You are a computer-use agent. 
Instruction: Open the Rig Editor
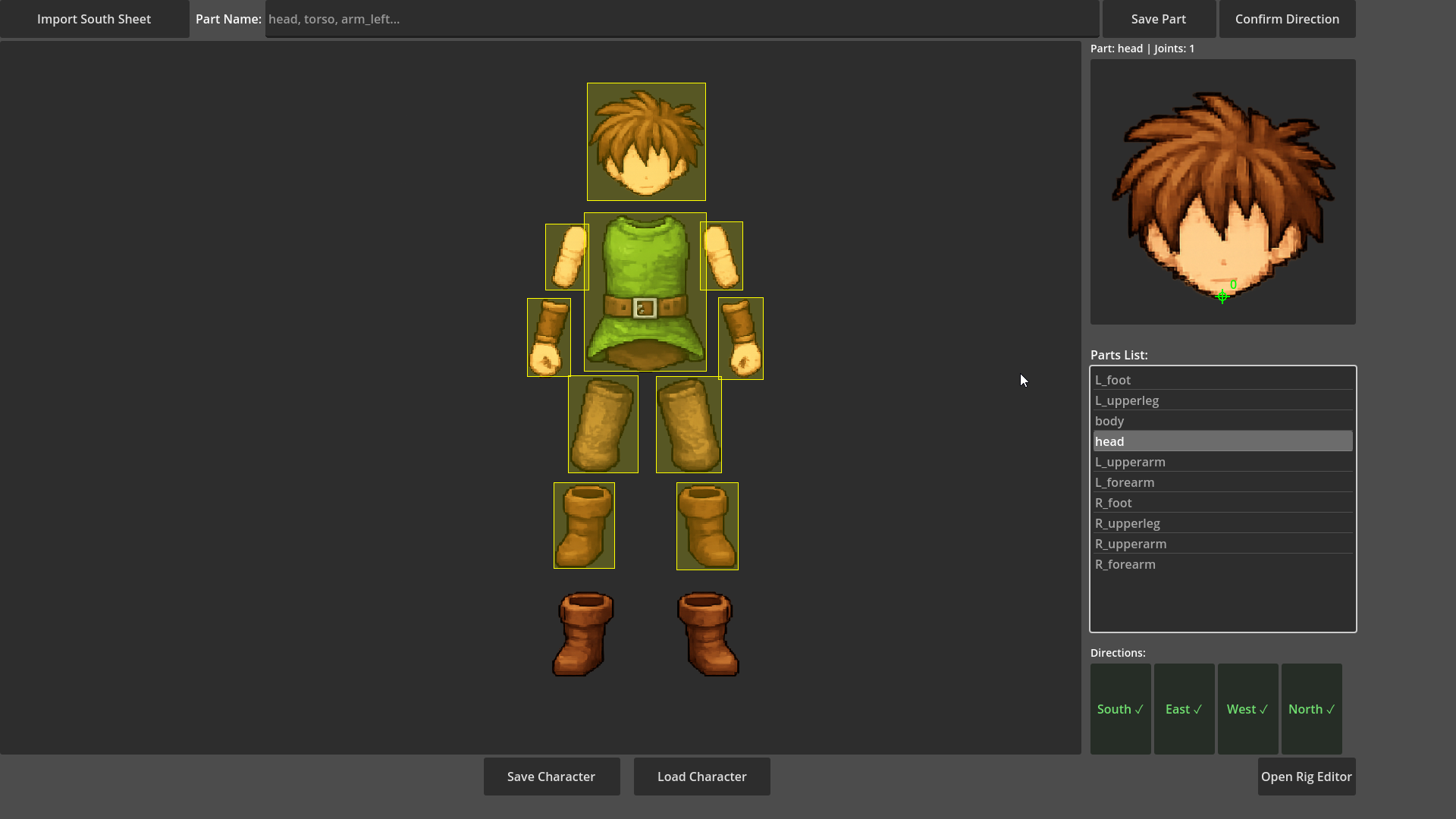coord(1306,777)
